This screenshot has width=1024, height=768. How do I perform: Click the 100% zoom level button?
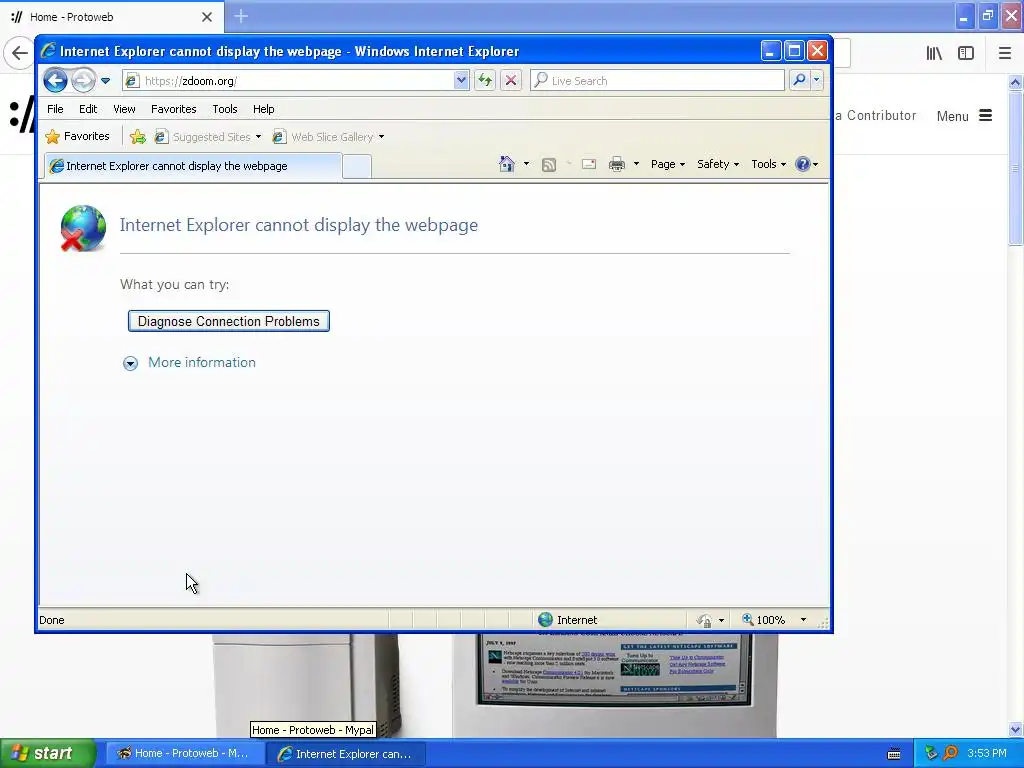point(763,620)
